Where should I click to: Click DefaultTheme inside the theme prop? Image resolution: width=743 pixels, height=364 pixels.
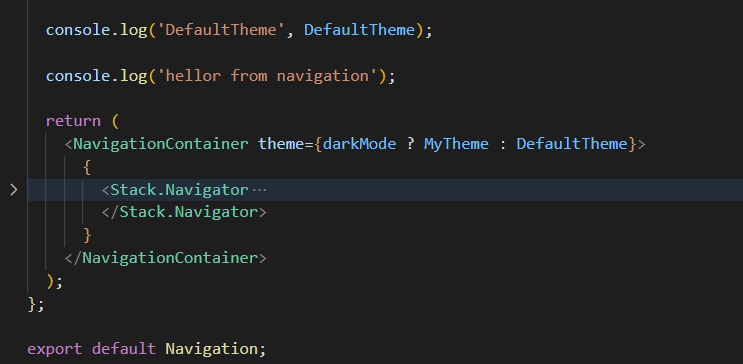point(572,144)
